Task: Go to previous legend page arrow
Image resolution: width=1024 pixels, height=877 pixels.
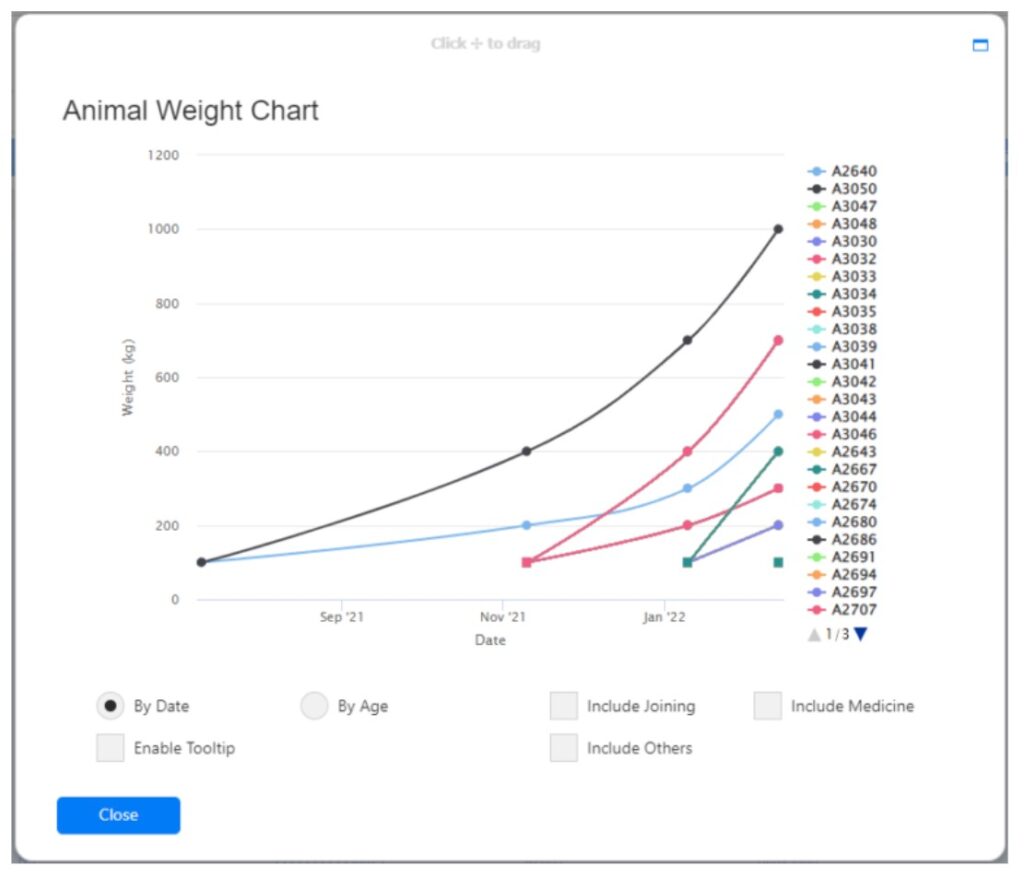Action: click(814, 634)
